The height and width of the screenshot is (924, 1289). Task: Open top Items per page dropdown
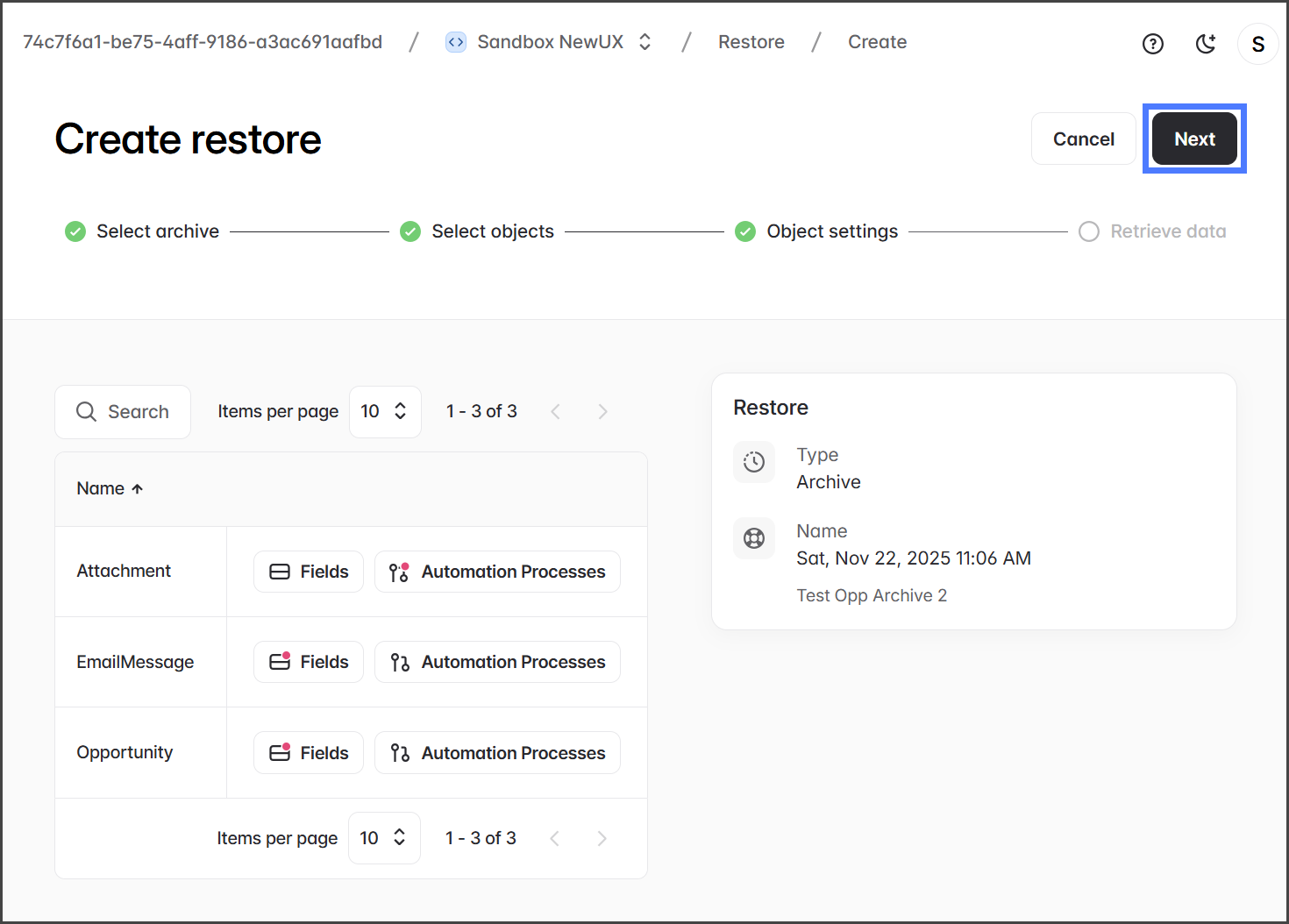point(384,412)
